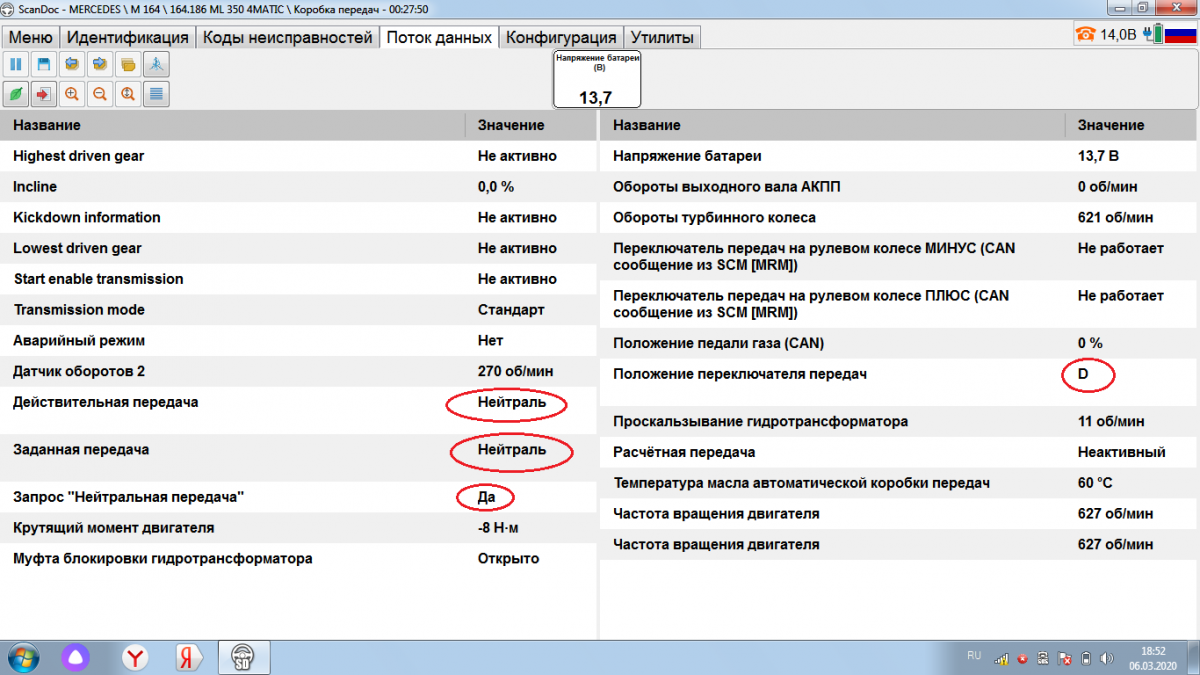Open Yandex Browser taskbar icon
The height and width of the screenshot is (675, 1200).
(x=135, y=658)
